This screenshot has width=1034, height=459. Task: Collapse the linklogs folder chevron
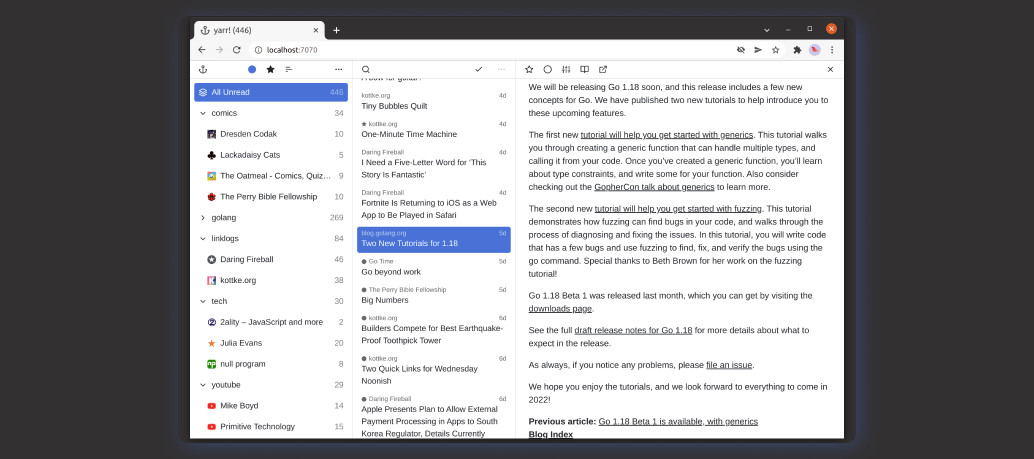point(203,239)
